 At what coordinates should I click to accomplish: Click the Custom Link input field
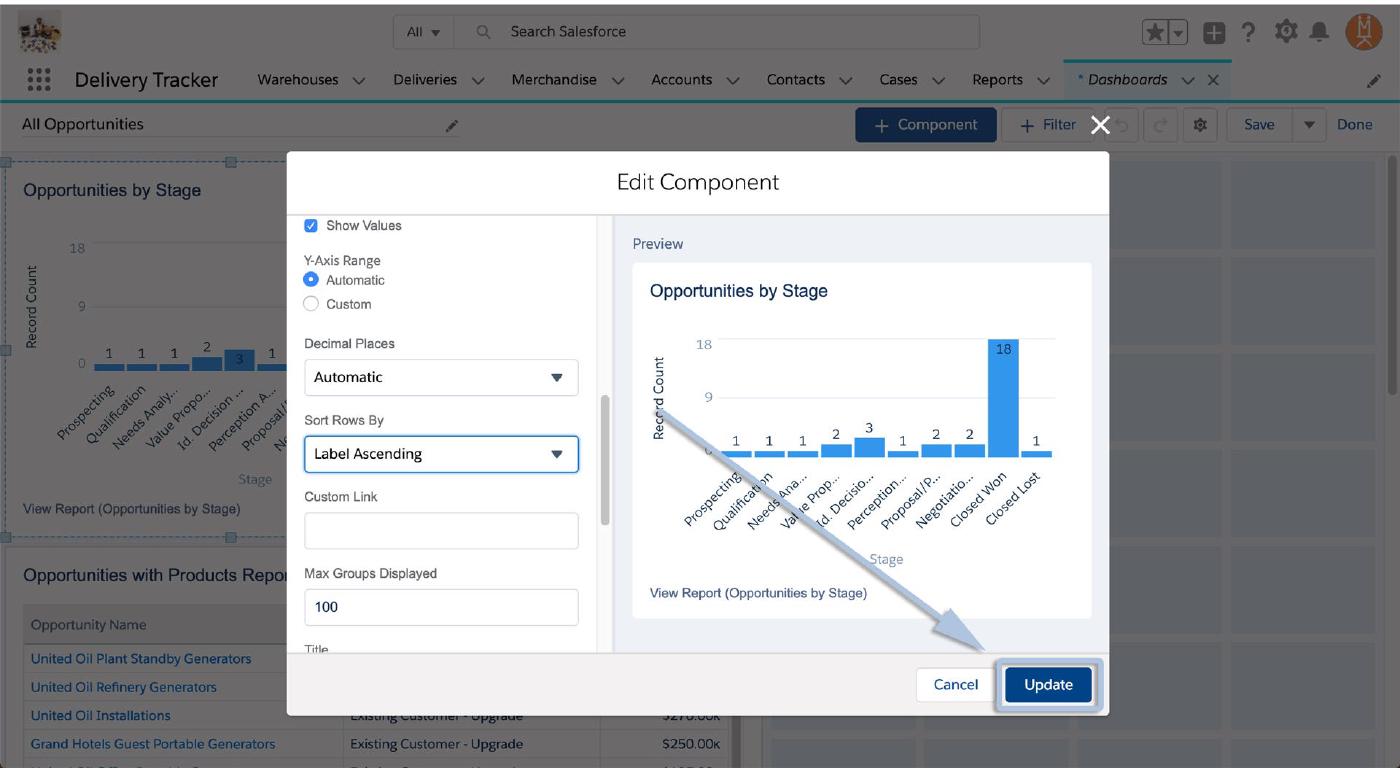point(441,531)
